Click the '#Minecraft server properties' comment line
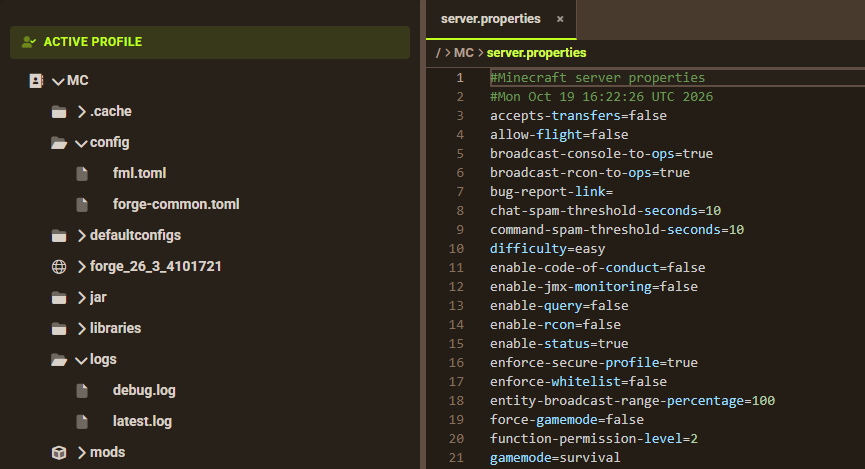The width and height of the screenshot is (865, 469). click(x=597, y=78)
